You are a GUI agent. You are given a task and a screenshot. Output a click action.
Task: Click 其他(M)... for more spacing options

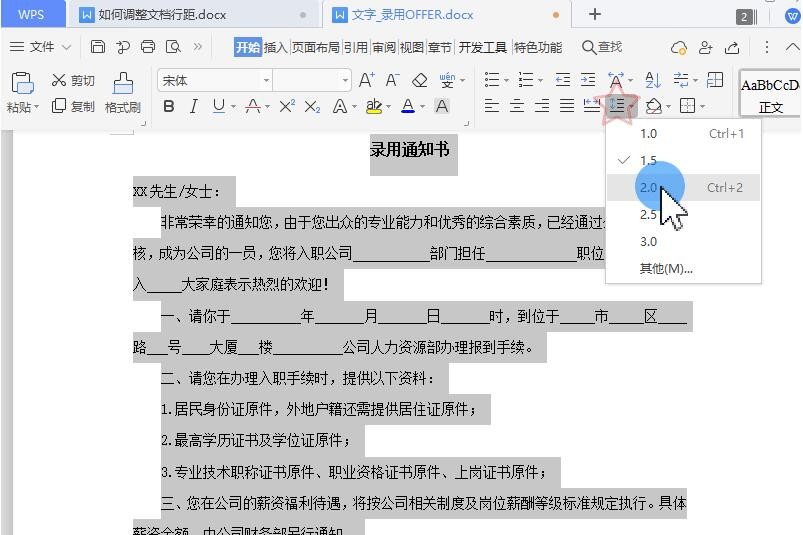(666, 268)
